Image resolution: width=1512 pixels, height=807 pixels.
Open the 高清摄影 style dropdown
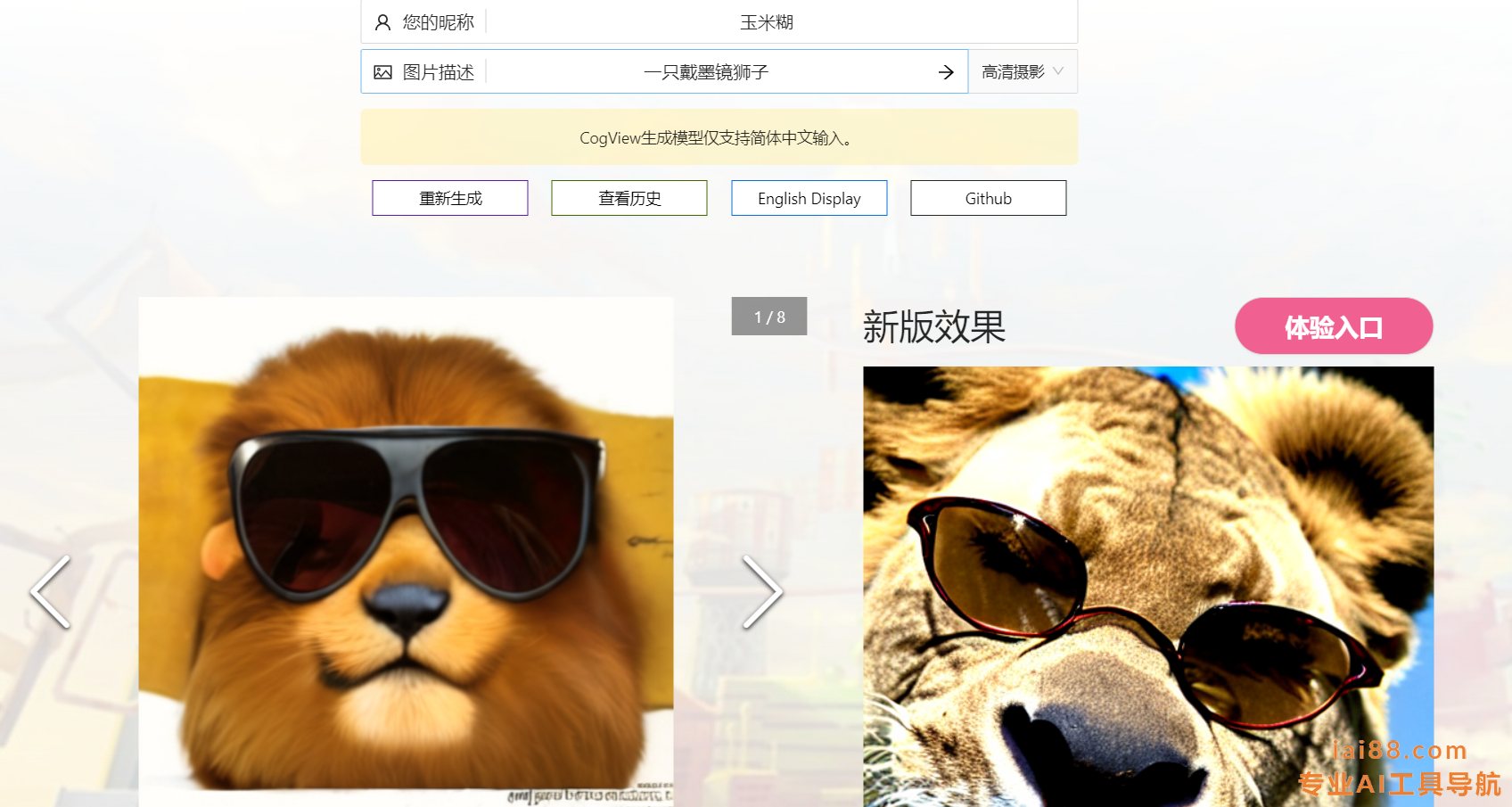click(x=1023, y=71)
